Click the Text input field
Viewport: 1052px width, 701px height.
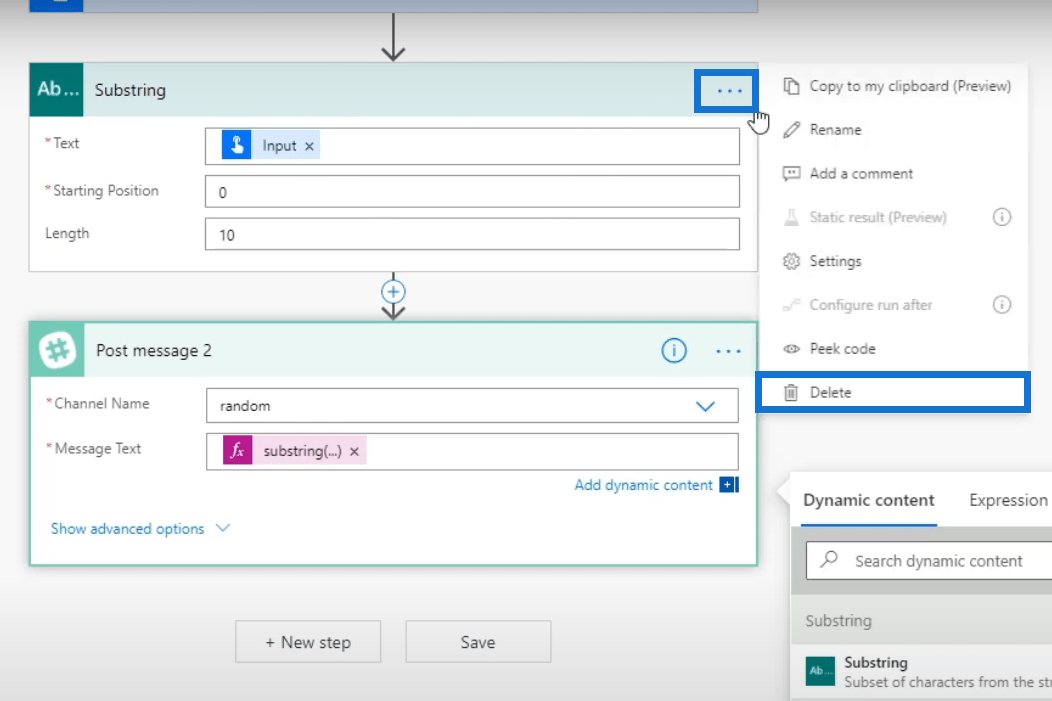tap(472, 146)
